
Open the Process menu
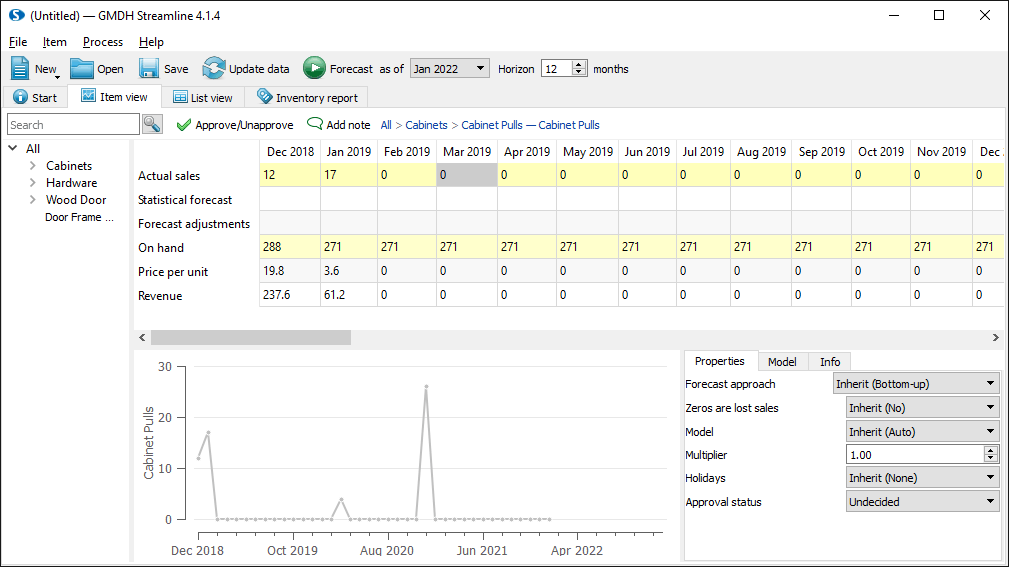[103, 42]
